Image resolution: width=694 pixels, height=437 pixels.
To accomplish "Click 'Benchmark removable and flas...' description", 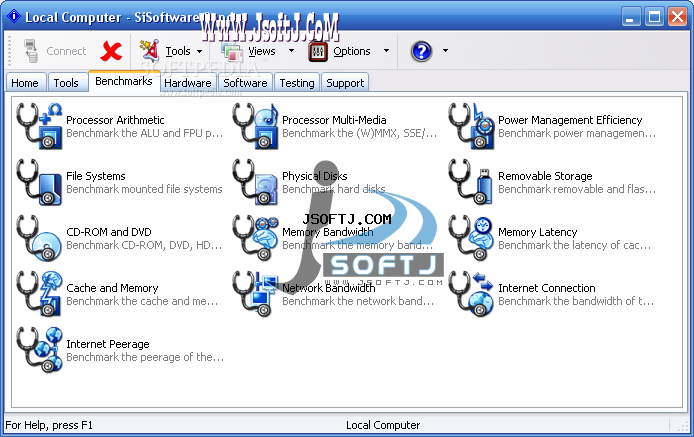I will 577,189.
